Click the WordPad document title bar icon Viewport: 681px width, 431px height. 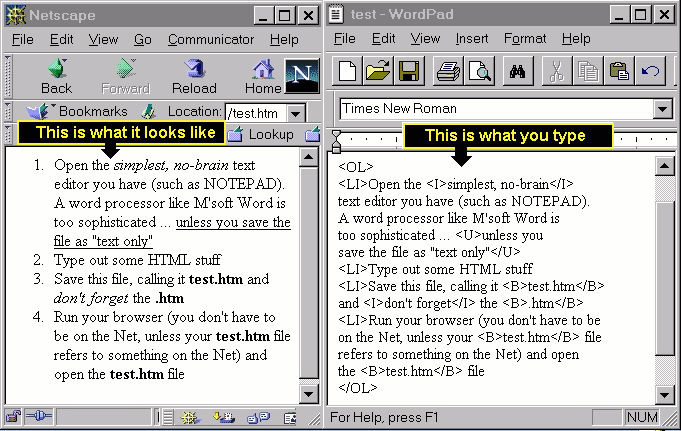pyautogui.click(x=336, y=14)
